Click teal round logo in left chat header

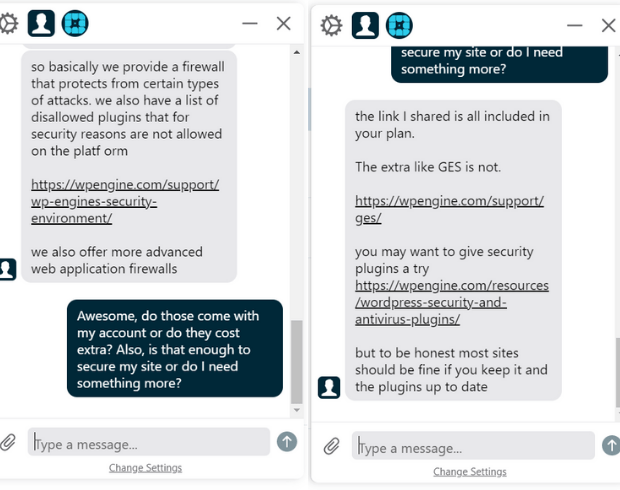[x=75, y=23]
